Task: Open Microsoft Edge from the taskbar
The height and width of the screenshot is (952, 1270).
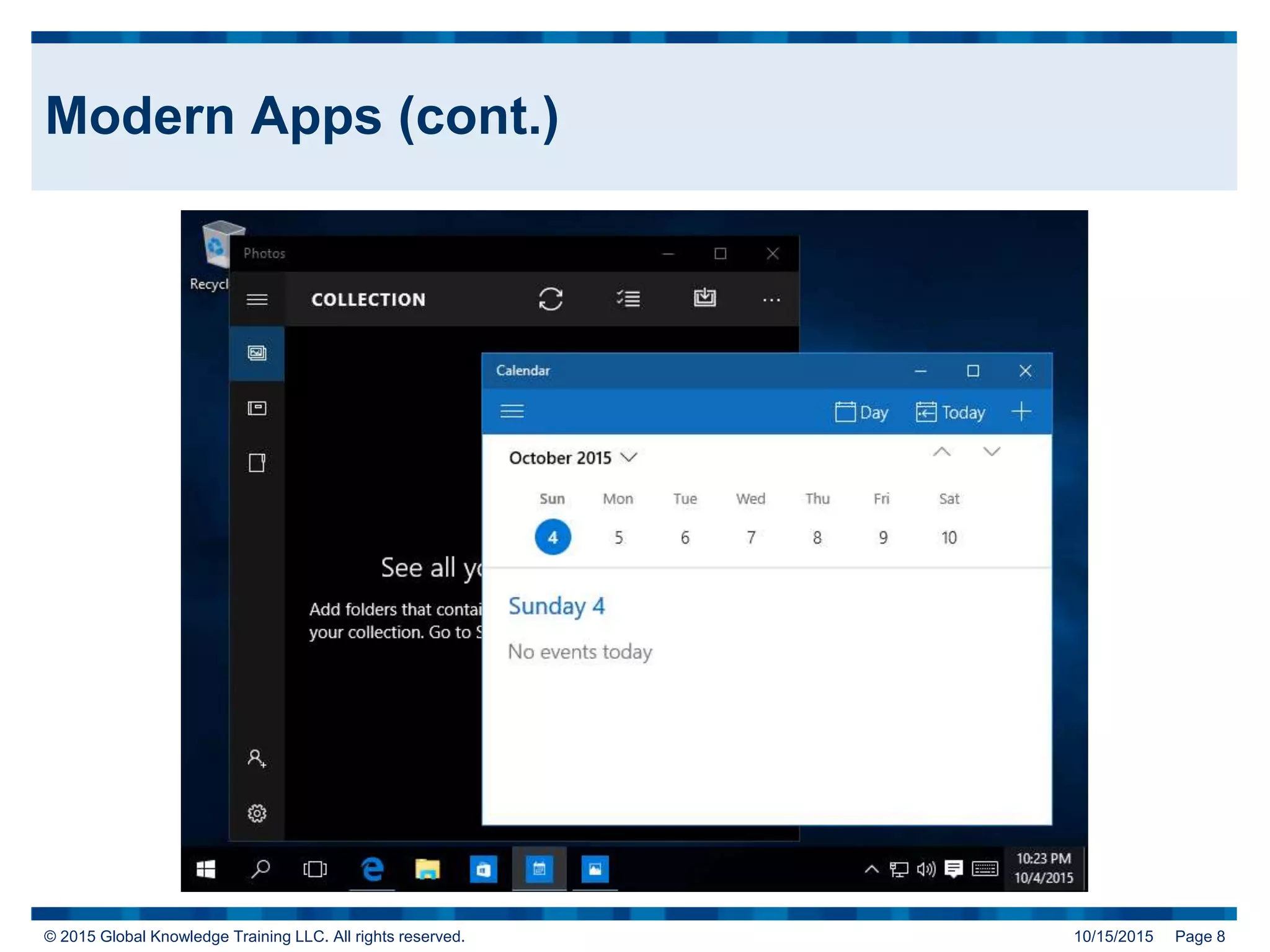Action: [x=372, y=869]
